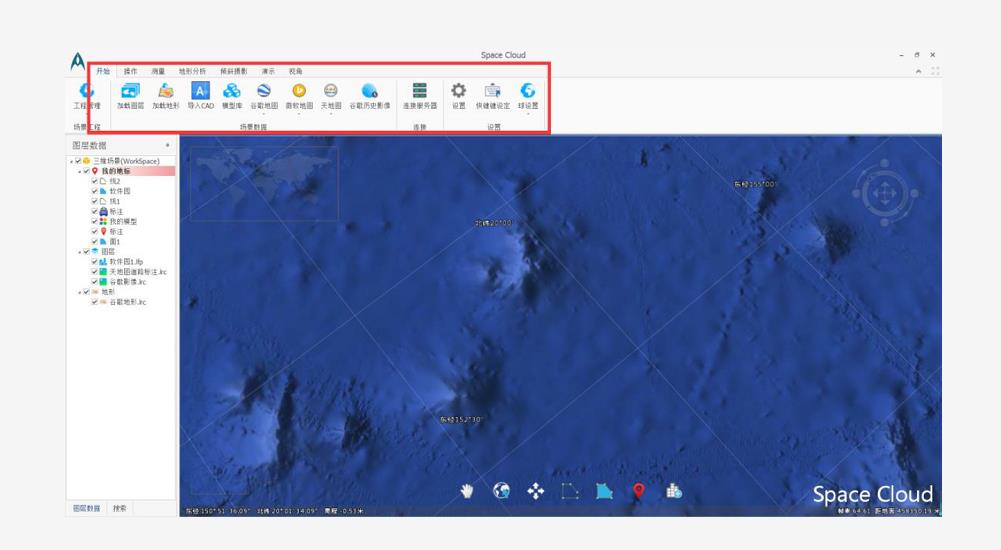Switch to the 地形分析 ribbon tab
The height and width of the screenshot is (550, 1001).
(192, 72)
